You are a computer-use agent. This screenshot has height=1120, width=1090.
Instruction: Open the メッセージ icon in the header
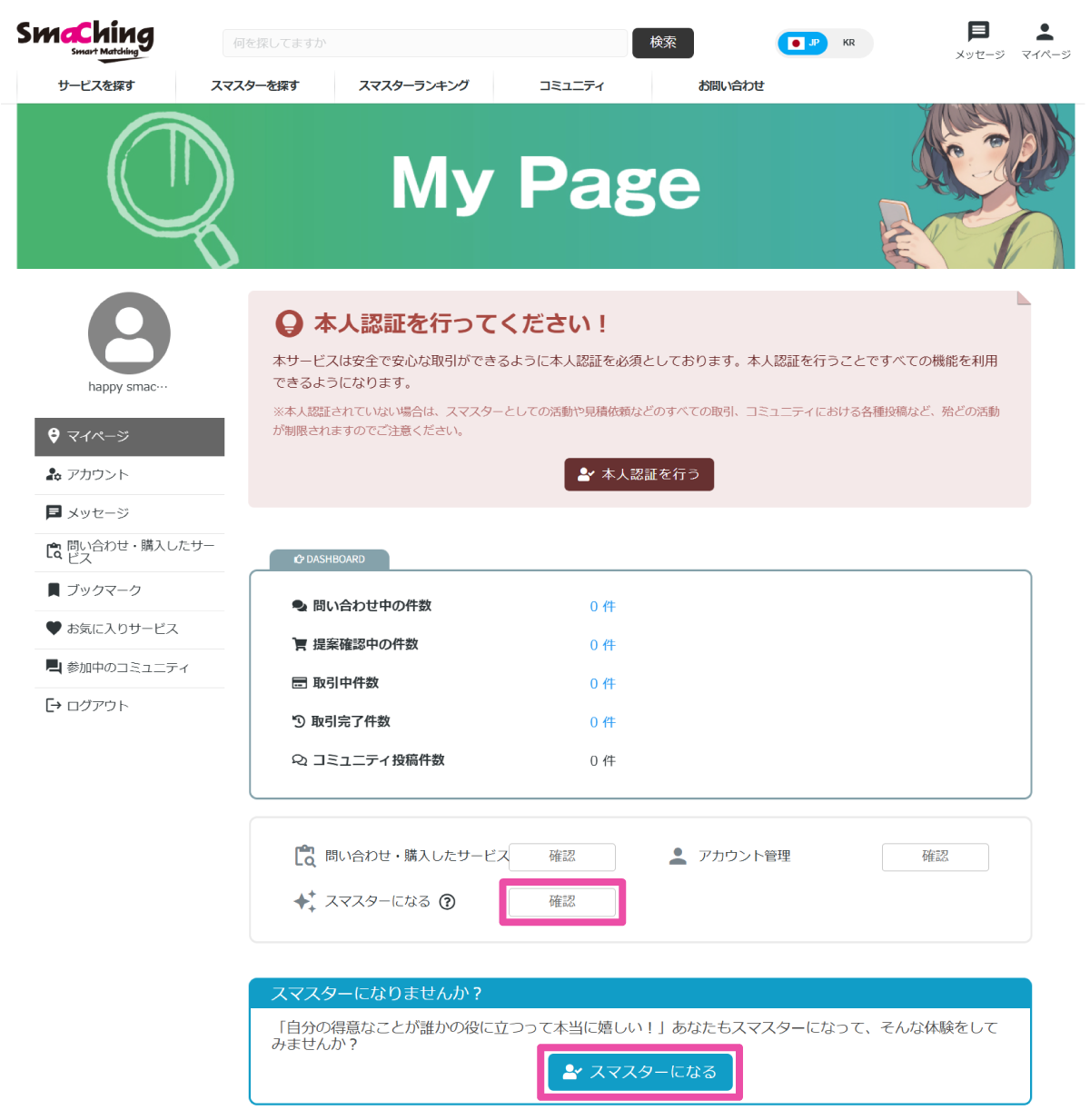click(x=977, y=32)
